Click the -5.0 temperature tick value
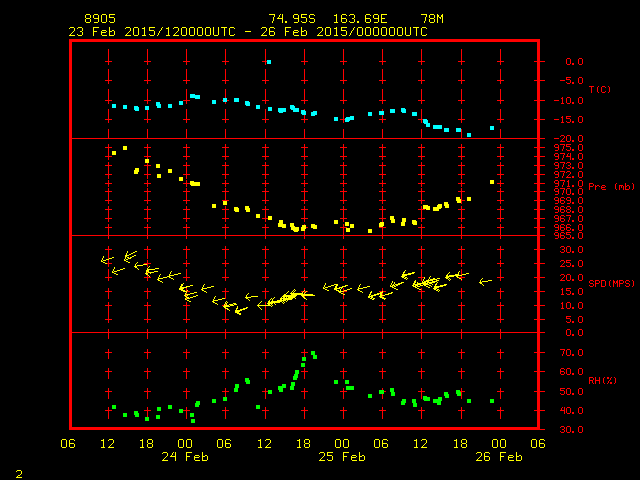Screen dimensions: 640x480 (x=571, y=80)
